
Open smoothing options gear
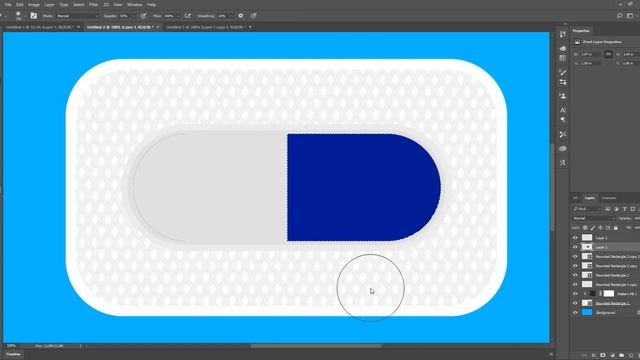(240, 16)
